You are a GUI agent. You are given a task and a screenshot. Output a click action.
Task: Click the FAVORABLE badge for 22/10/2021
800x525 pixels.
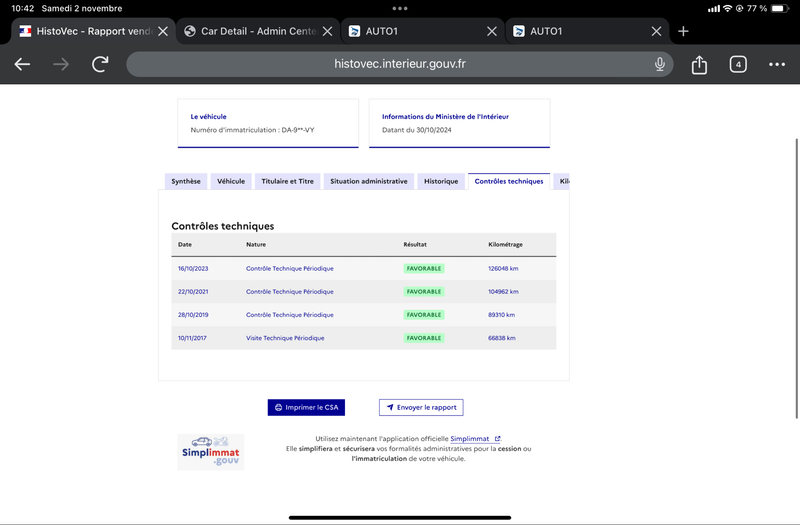(x=424, y=292)
